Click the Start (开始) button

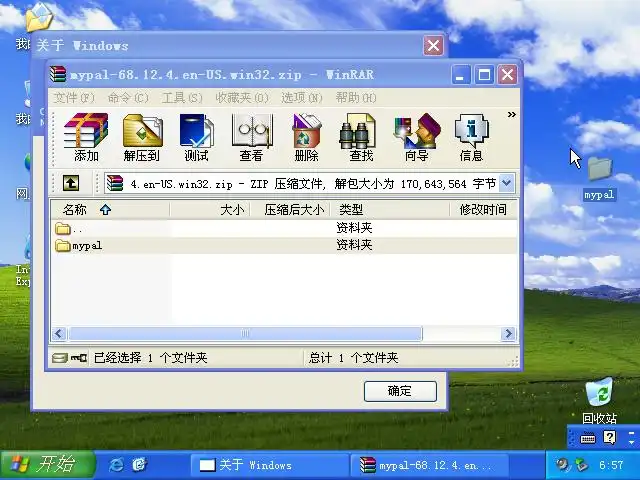tap(48, 465)
